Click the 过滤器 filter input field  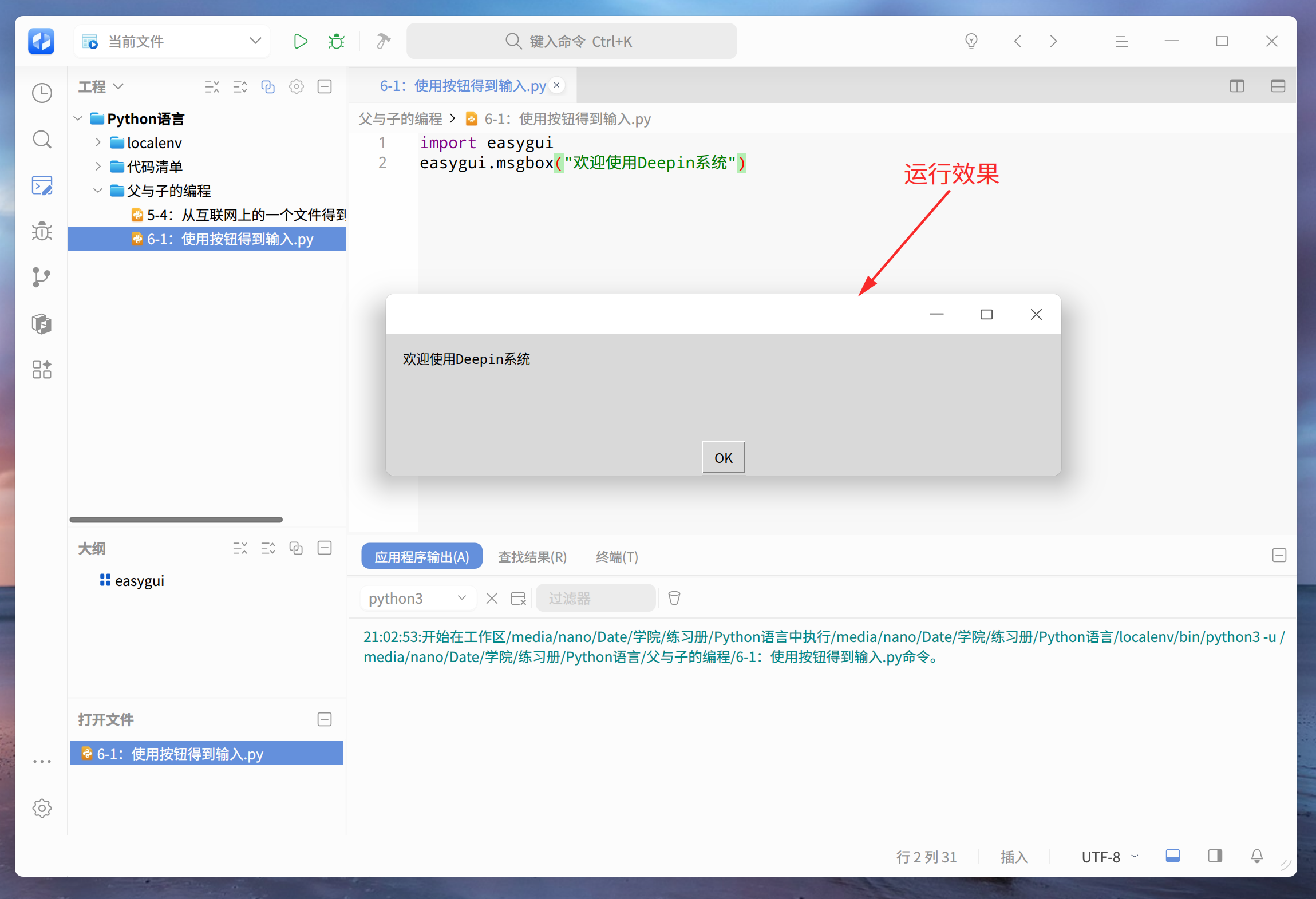(x=596, y=598)
